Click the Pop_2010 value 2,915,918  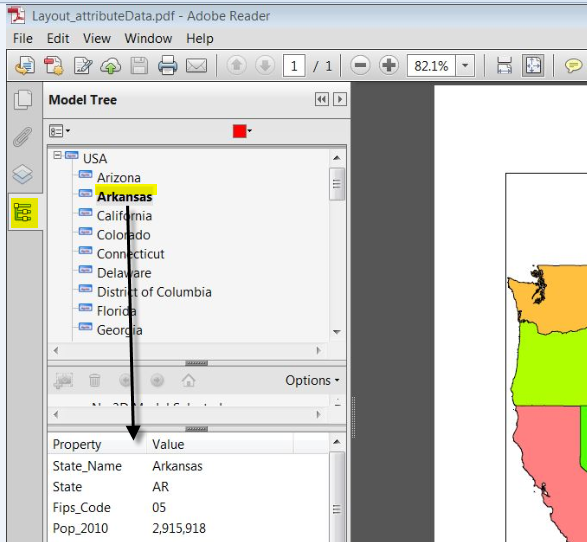pos(179,529)
